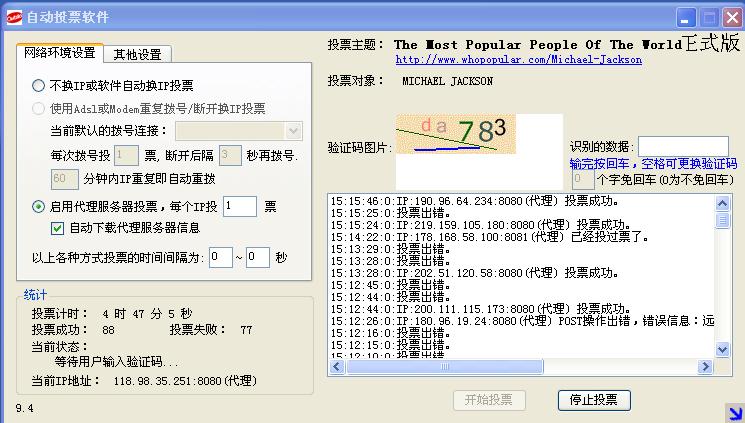Select log entry 15:12:26 IP:180.96.19.24
The image size is (745, 423).
pos(522,321)
